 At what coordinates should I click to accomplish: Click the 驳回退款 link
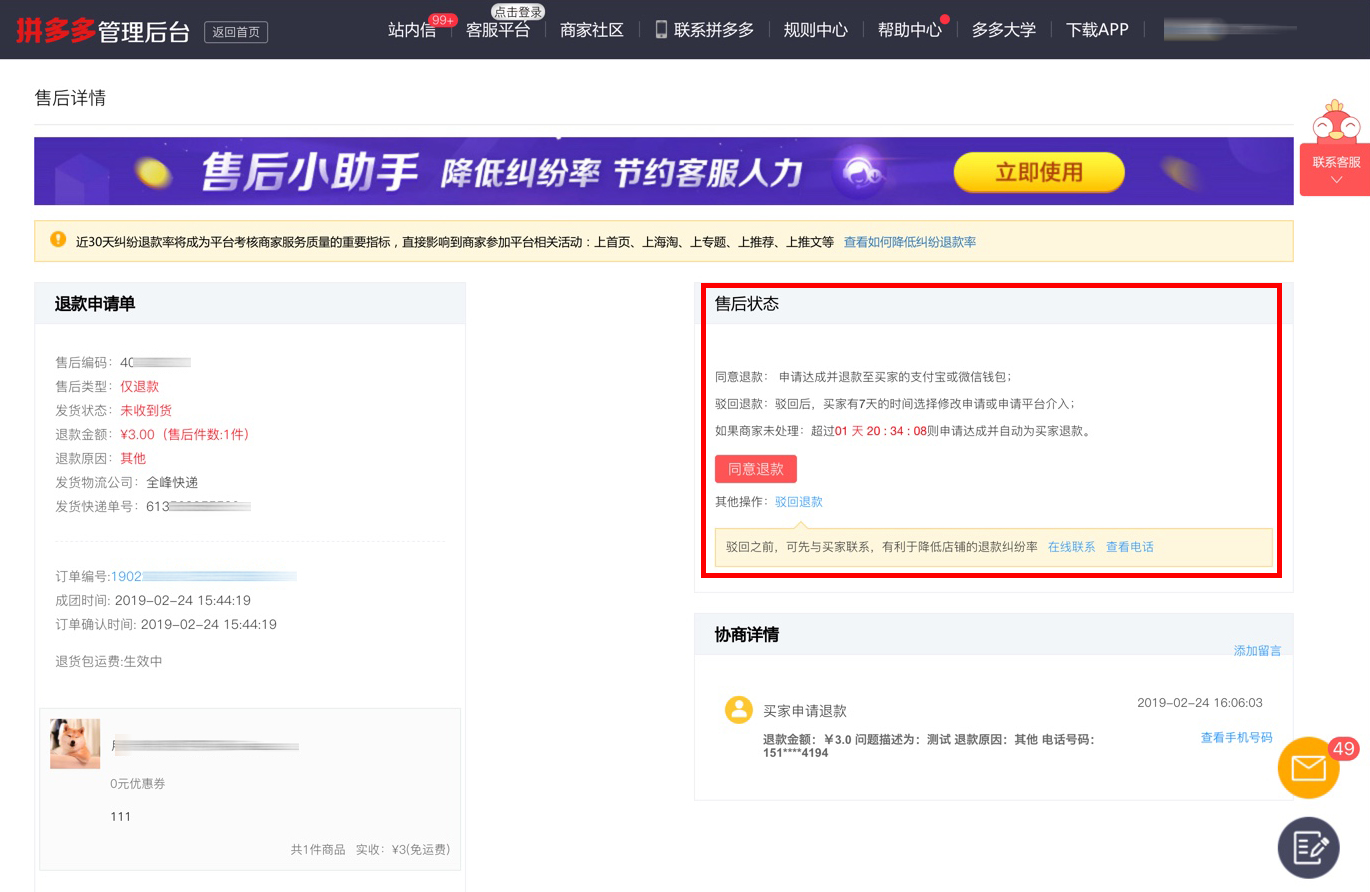point(799,502)
